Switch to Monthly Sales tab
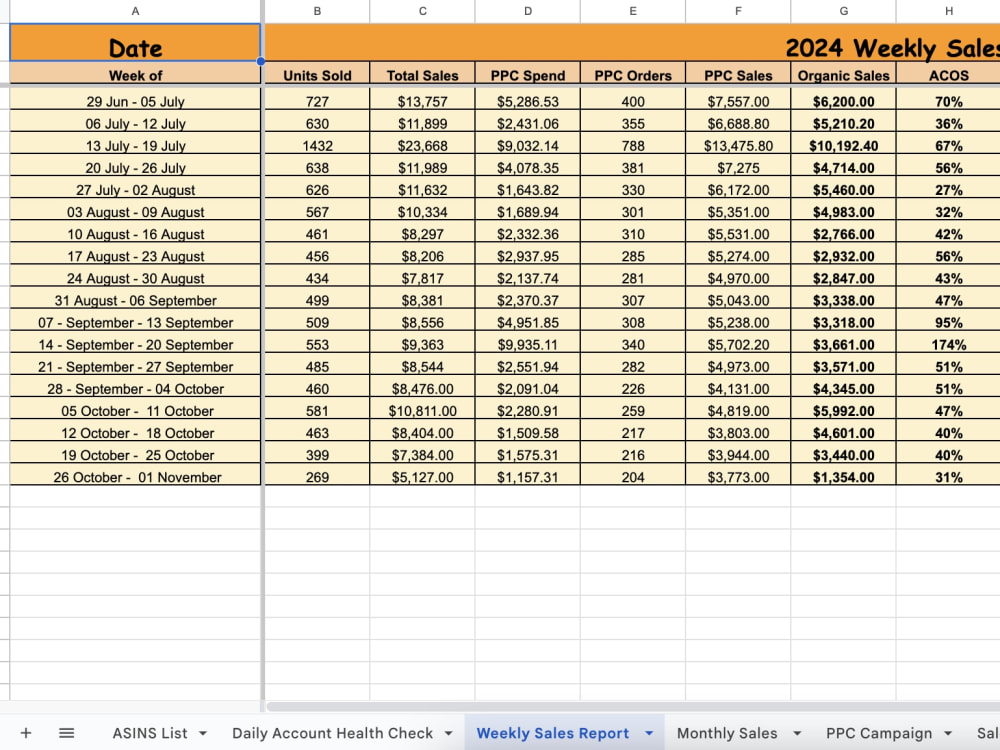The image size is (1000, 750). (727, 733)
